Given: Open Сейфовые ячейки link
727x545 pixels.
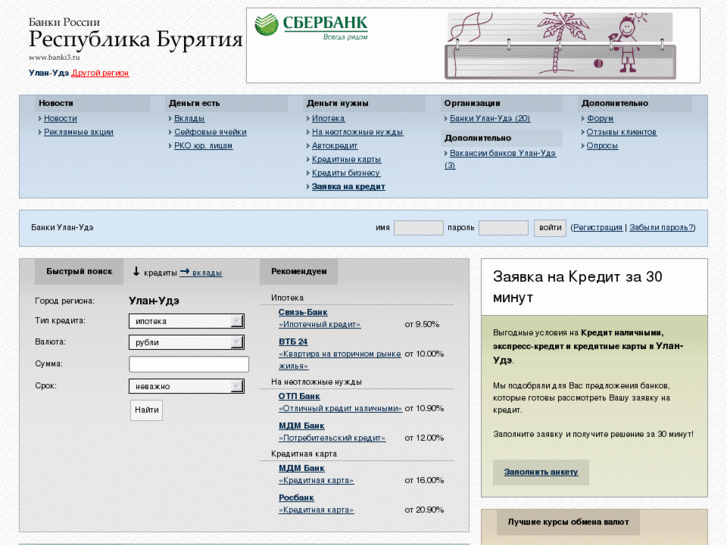Looking at the screenshot, I should (x=210, y=132).
